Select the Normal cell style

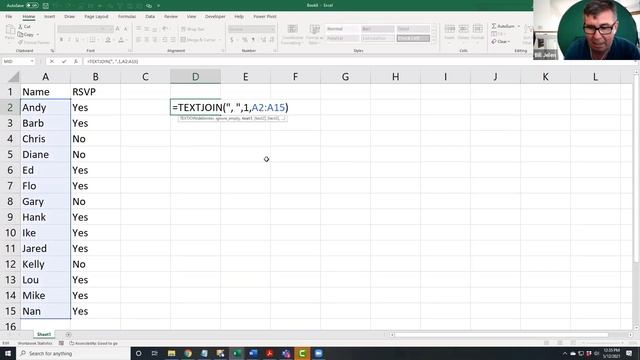(342, 29)
